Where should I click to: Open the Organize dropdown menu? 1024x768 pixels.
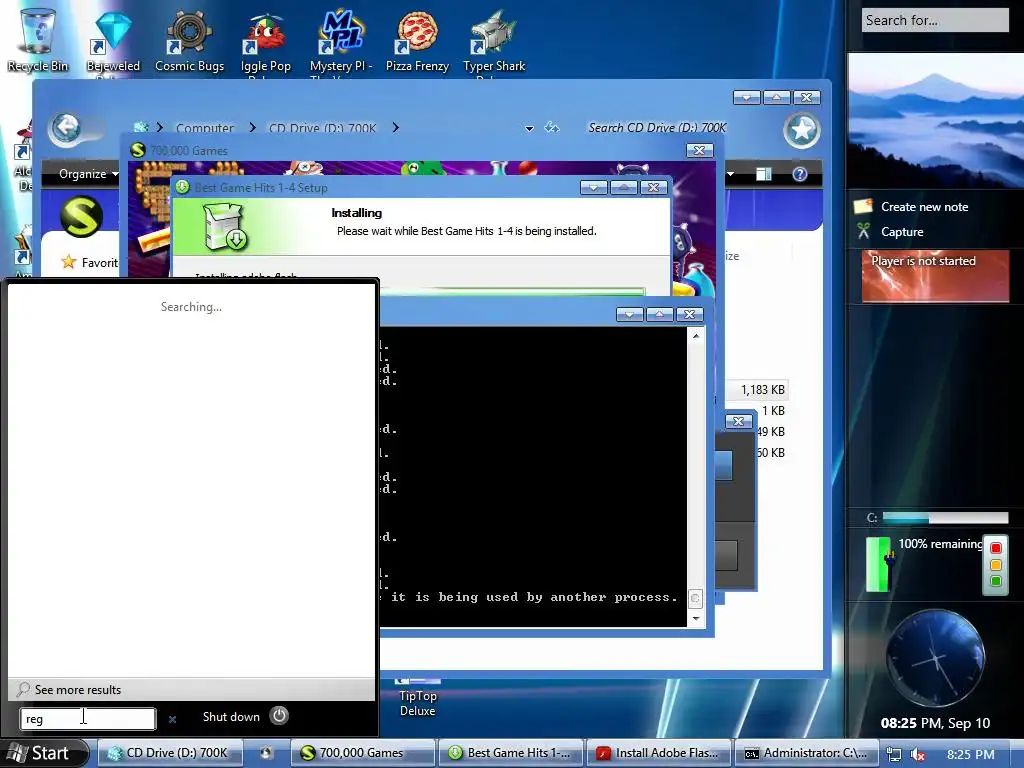click(88, 174)
